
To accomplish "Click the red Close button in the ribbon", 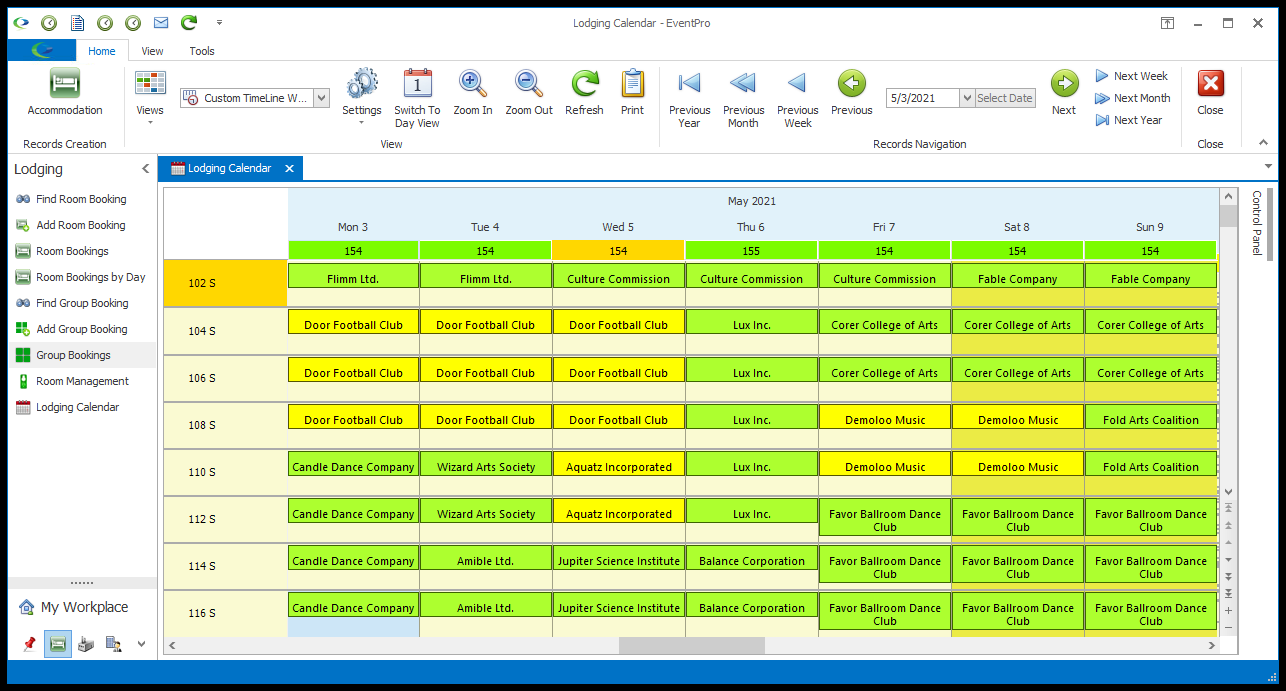I will (1210, 93).
